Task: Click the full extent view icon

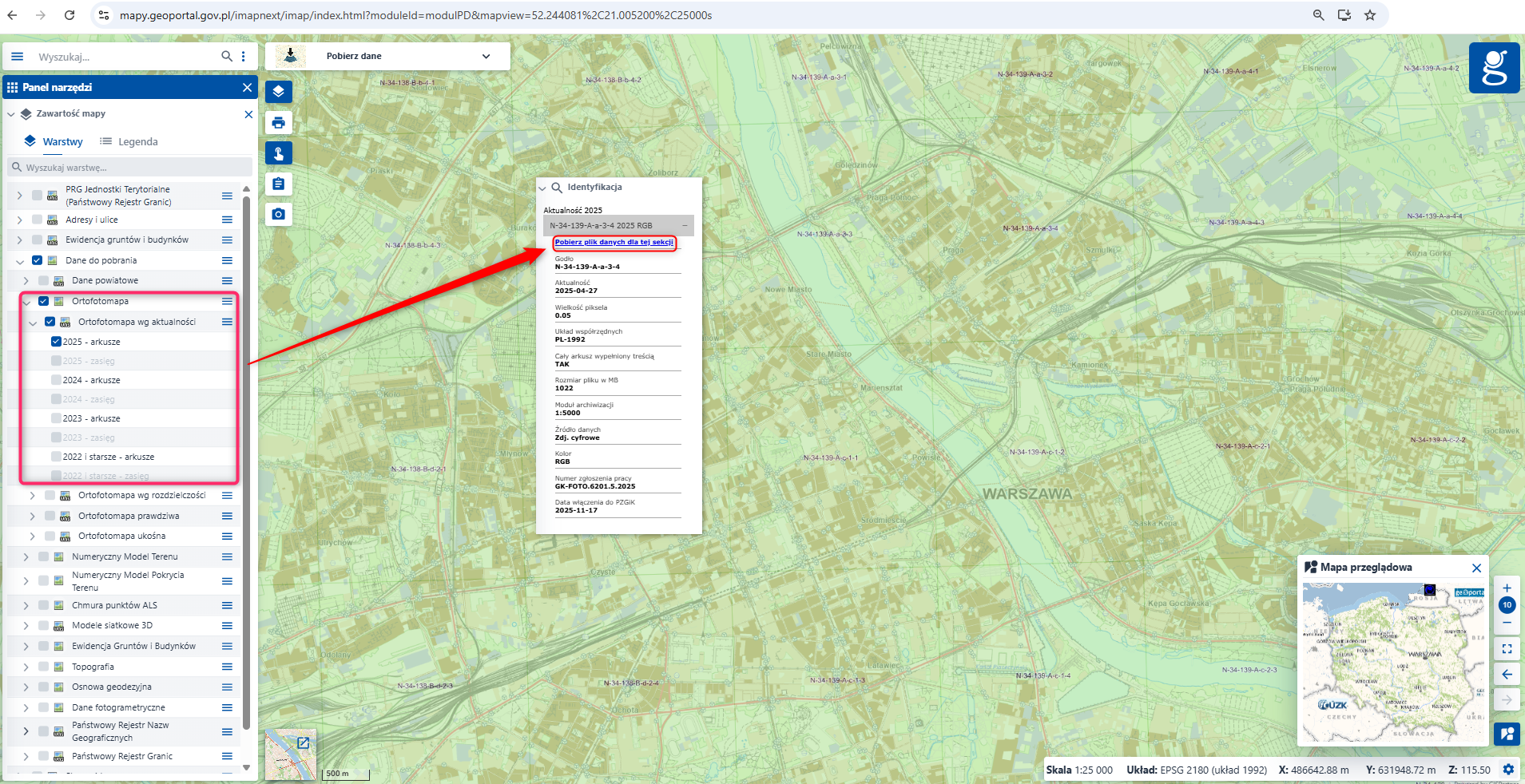Action: [x=1507, y=649]
